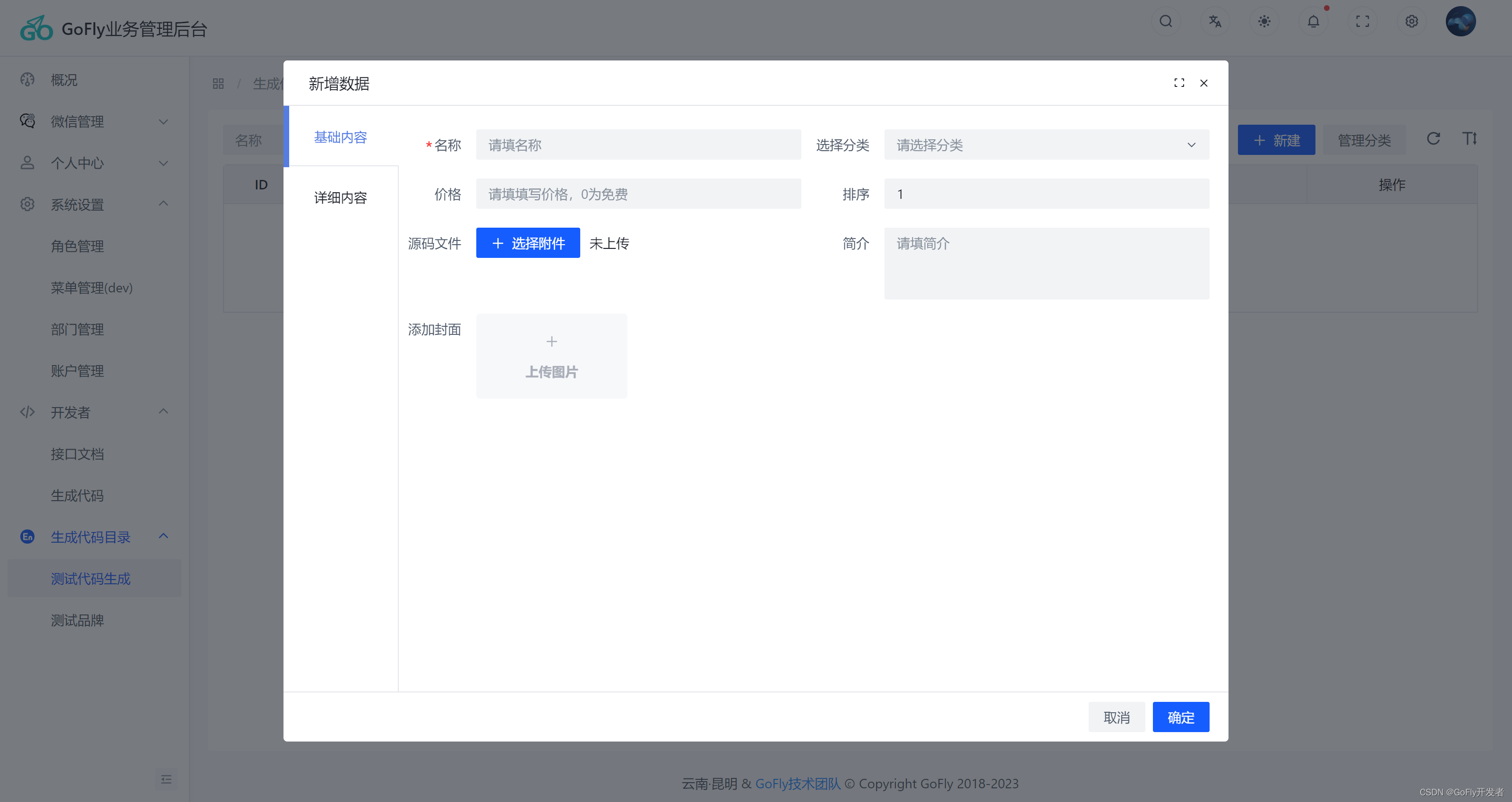Screen dimensions: 1512x802
Task: Collapse the 开发者 menu chevron
Action: [x=164, y=412]
